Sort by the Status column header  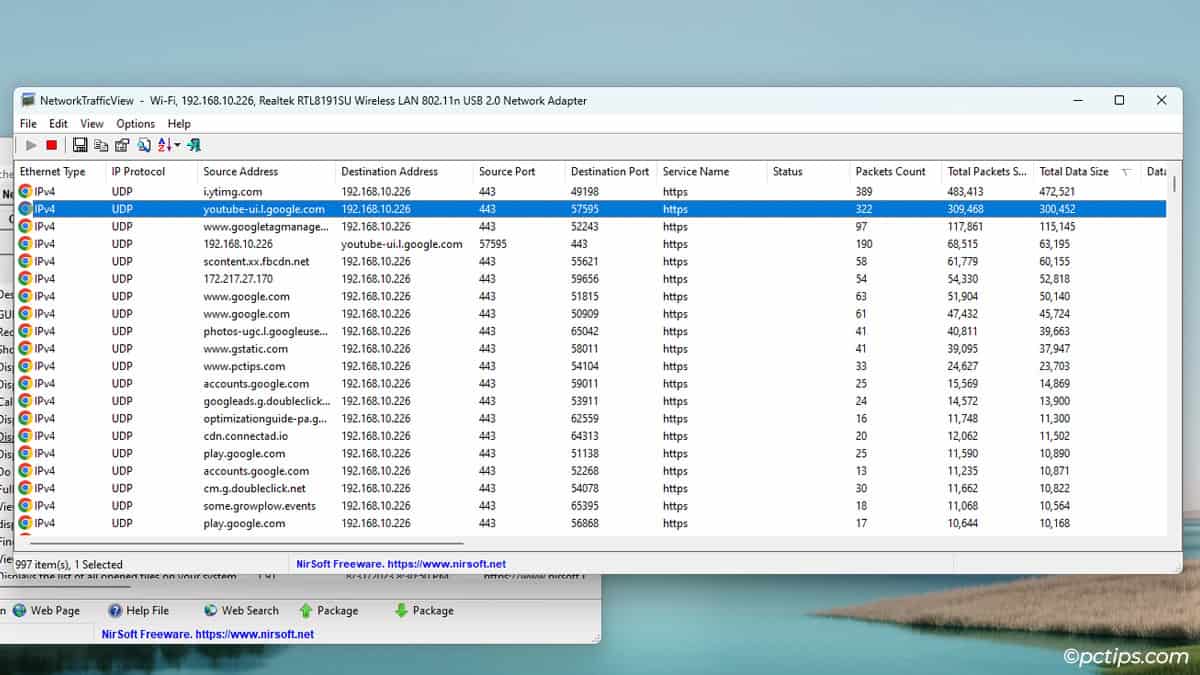pyautogui.click(x=809, y=171)
